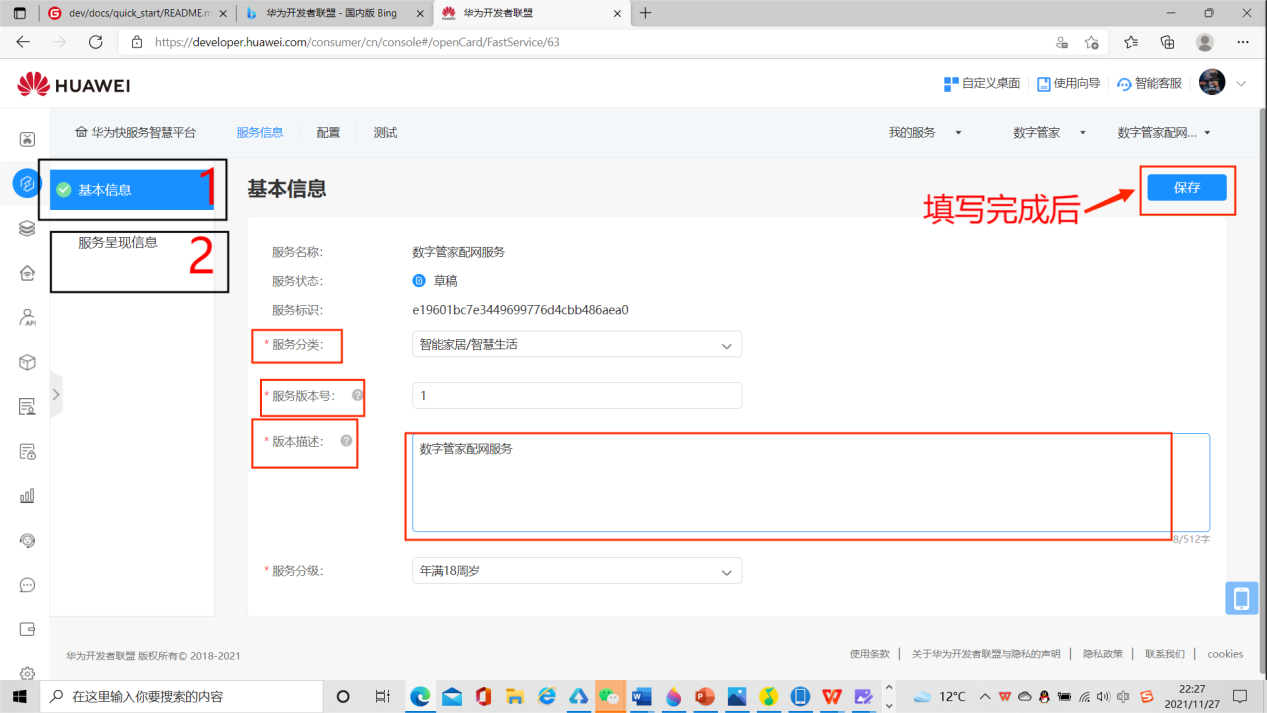Click the Windows taskbar search box
Screen dimensions: 1267x713
181,696
